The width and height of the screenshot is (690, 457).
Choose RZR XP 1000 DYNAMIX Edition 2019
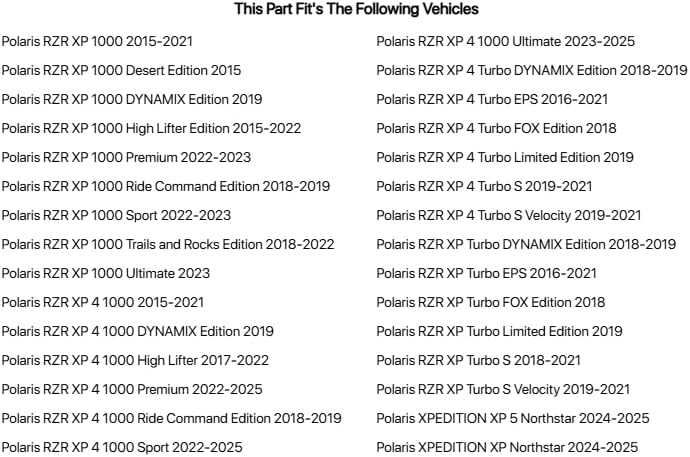(132, 99)
